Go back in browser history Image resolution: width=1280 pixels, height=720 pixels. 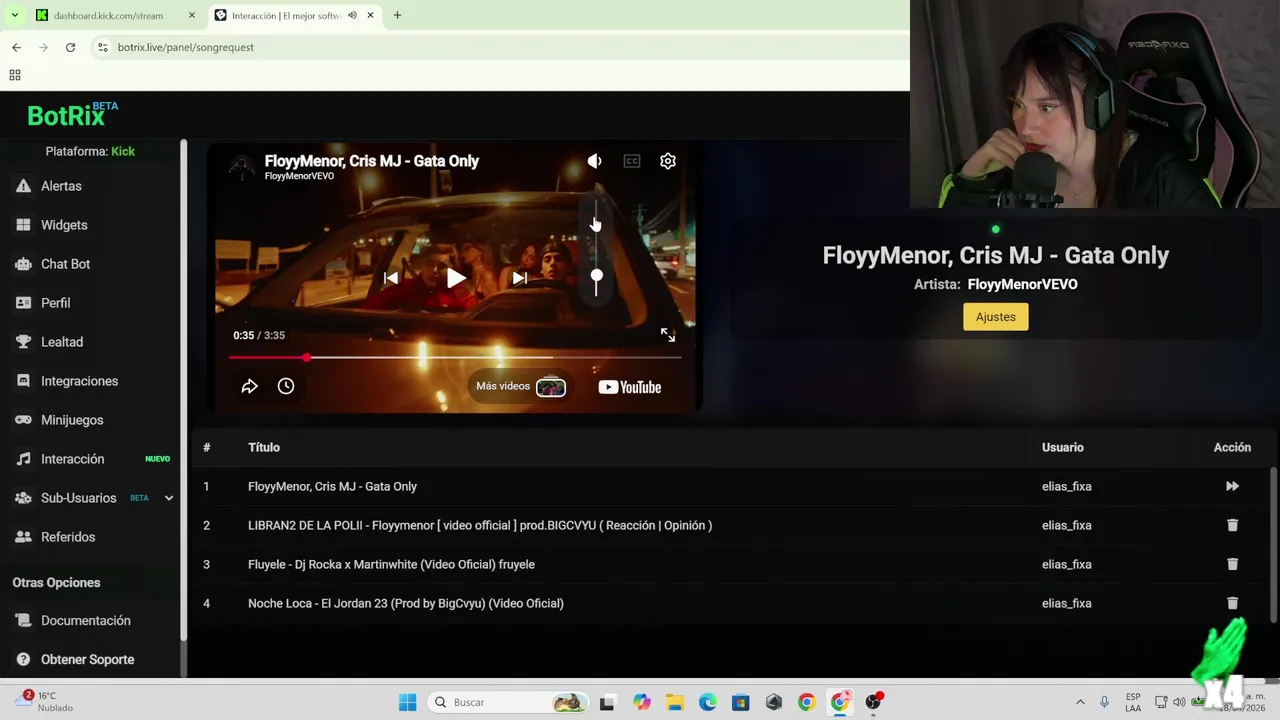17,47
